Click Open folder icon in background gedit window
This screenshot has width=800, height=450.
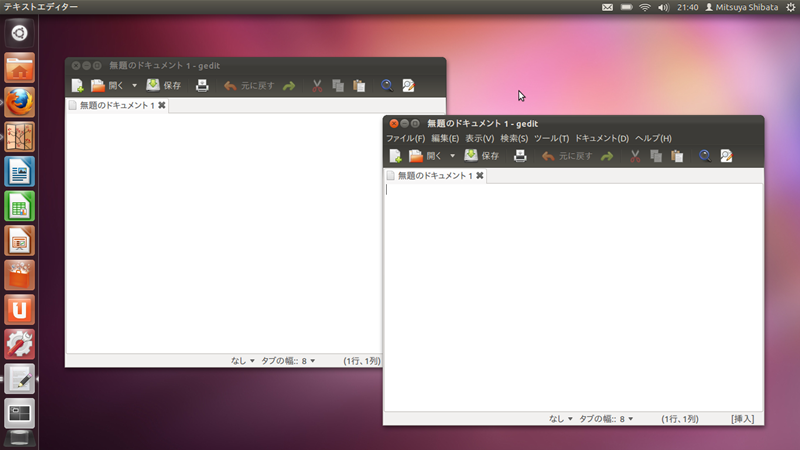(x=98, y=86)
